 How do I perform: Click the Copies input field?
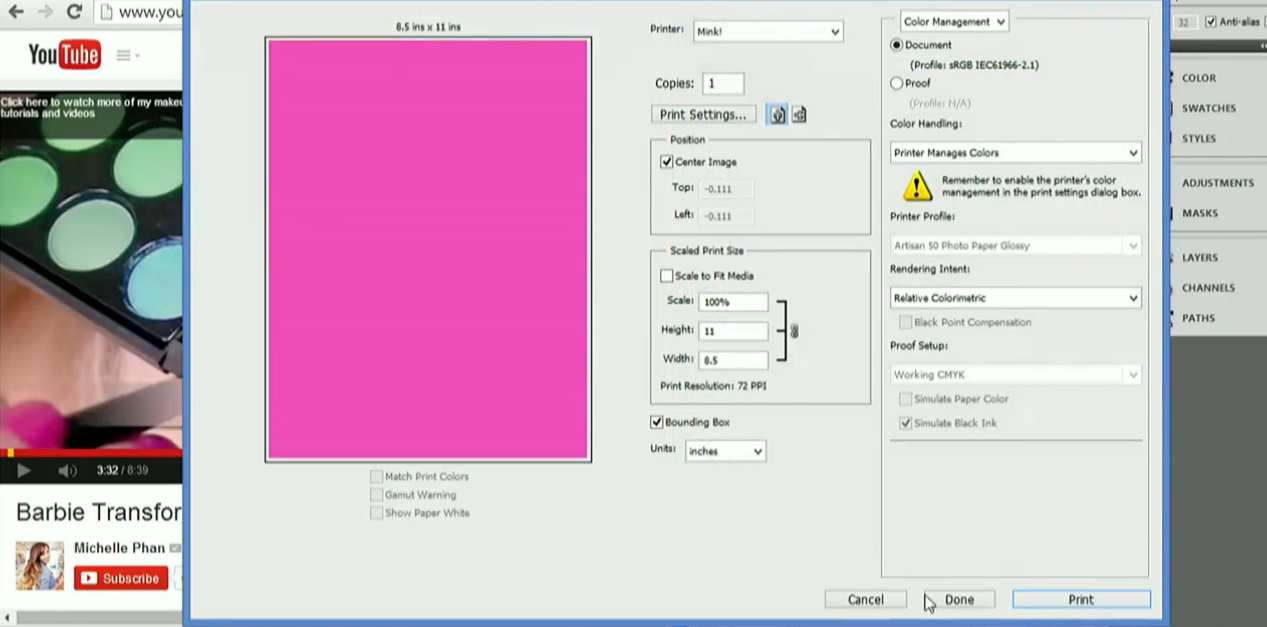pos(723,84)
